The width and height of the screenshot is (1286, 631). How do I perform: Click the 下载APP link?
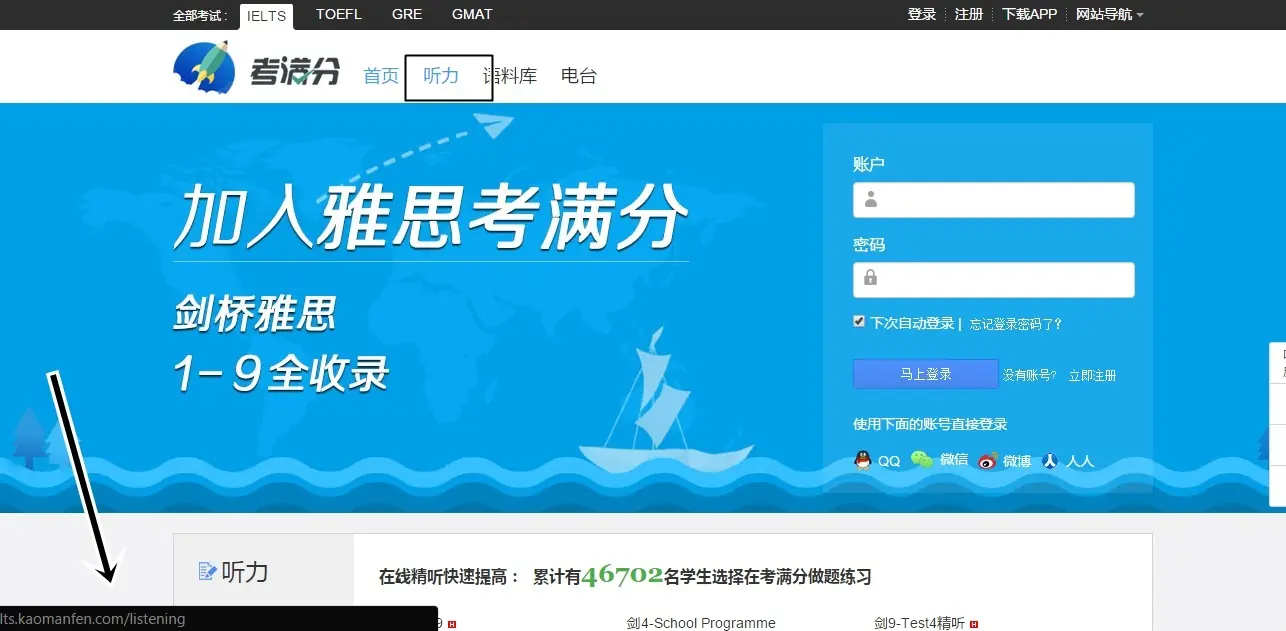pyautogui.click(x=1030, y=14)
